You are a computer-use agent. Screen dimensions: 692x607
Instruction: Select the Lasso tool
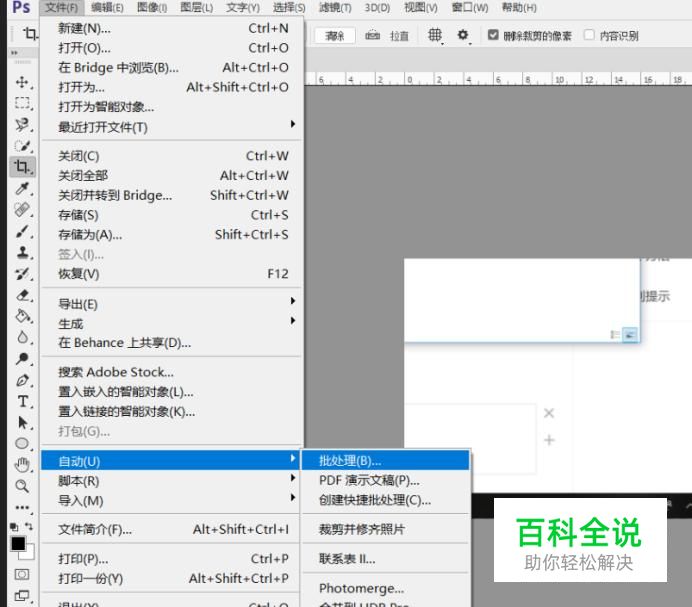pos(22,124)
